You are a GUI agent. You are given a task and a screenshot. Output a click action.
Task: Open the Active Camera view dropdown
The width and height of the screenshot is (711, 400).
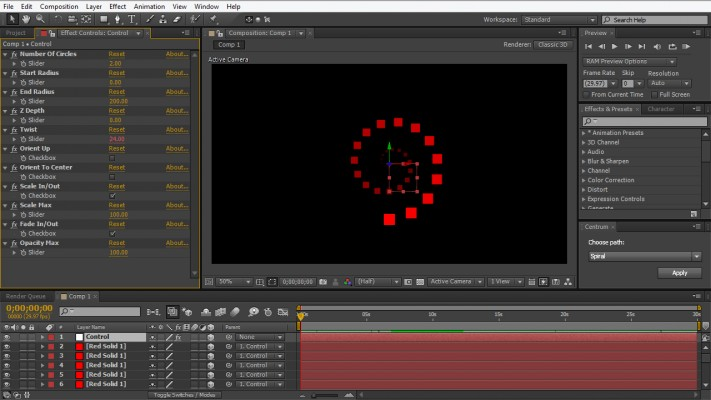tap(455, 282)
